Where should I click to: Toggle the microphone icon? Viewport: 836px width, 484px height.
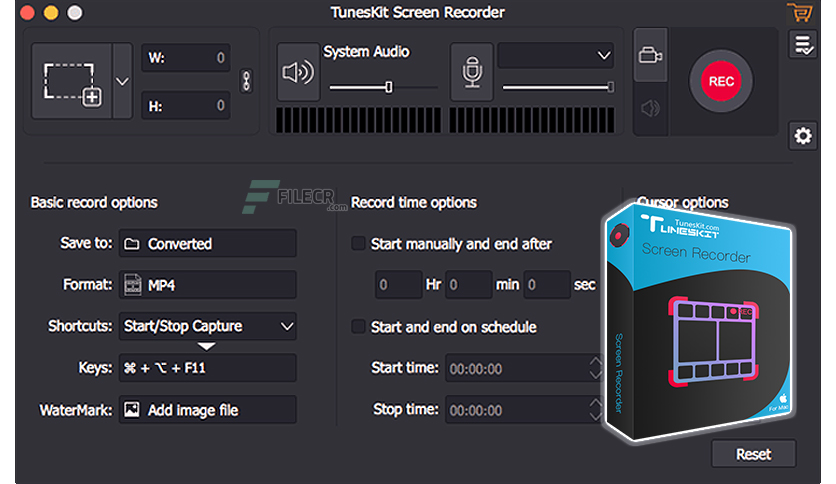coord(472,72)
